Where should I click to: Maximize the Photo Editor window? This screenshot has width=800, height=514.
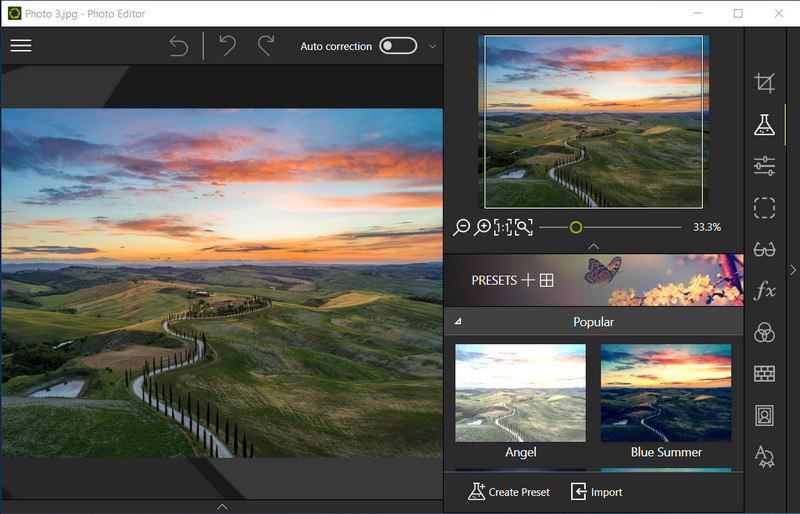738,14
